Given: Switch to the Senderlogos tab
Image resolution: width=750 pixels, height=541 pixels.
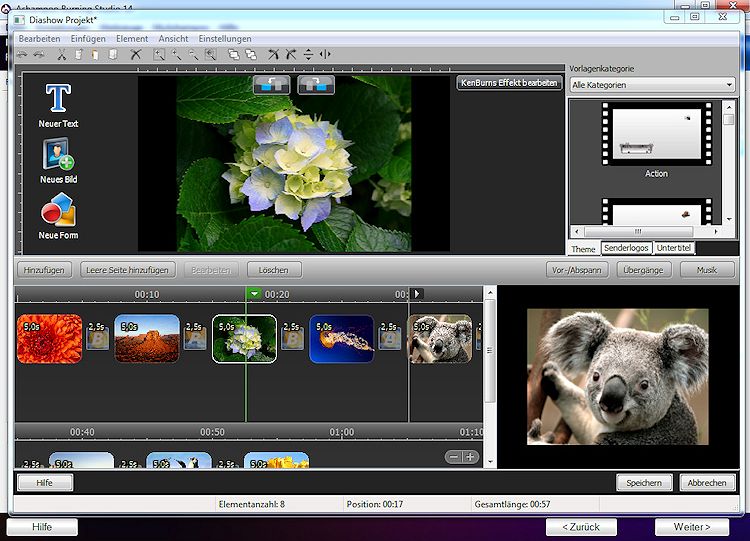Looking at the screenshot, I should [x=626, y=248].
